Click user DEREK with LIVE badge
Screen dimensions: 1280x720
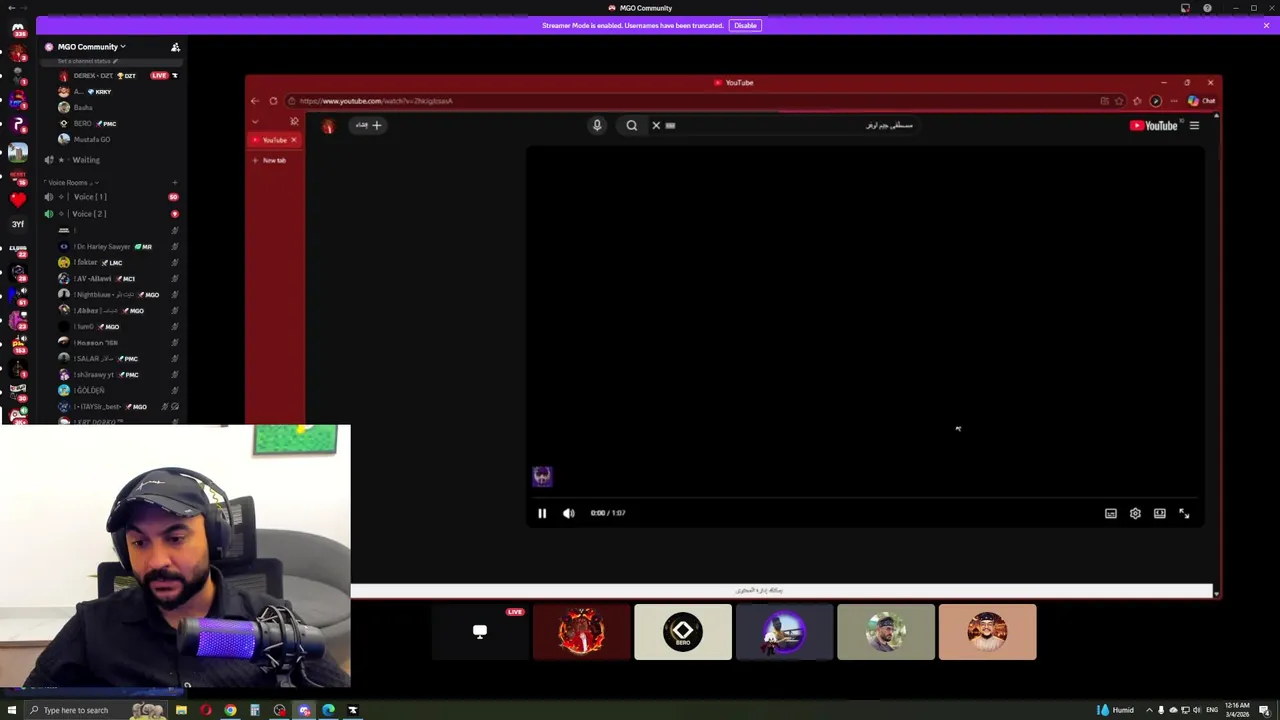(x=117, y=76)
